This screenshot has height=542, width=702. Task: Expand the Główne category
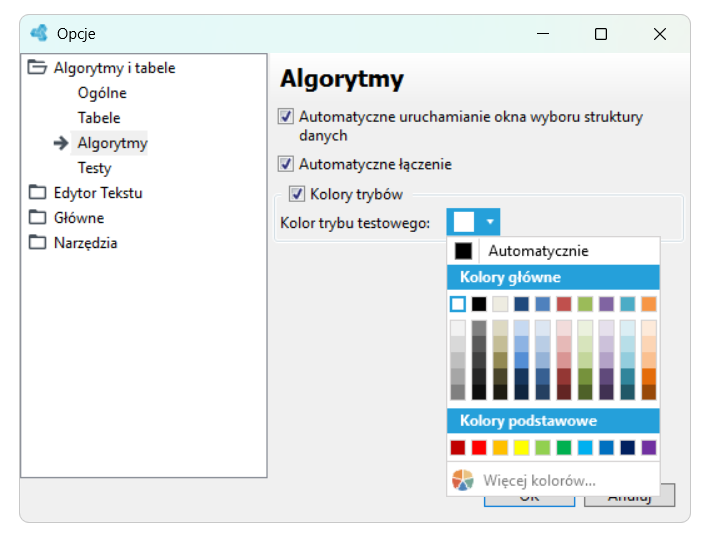click(x=79, y=218)
